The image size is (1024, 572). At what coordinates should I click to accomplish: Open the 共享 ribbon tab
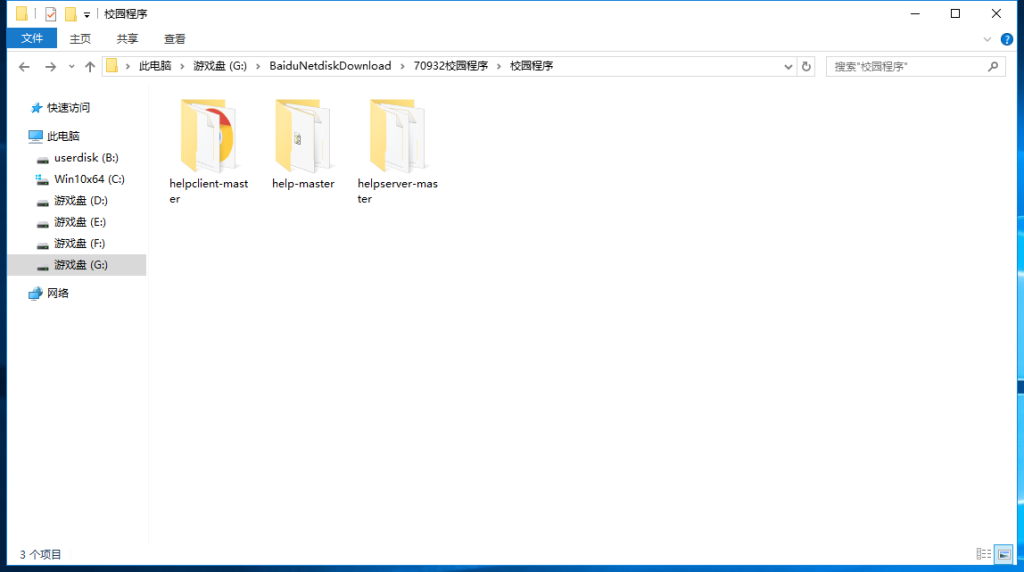[x=127, y=39]
